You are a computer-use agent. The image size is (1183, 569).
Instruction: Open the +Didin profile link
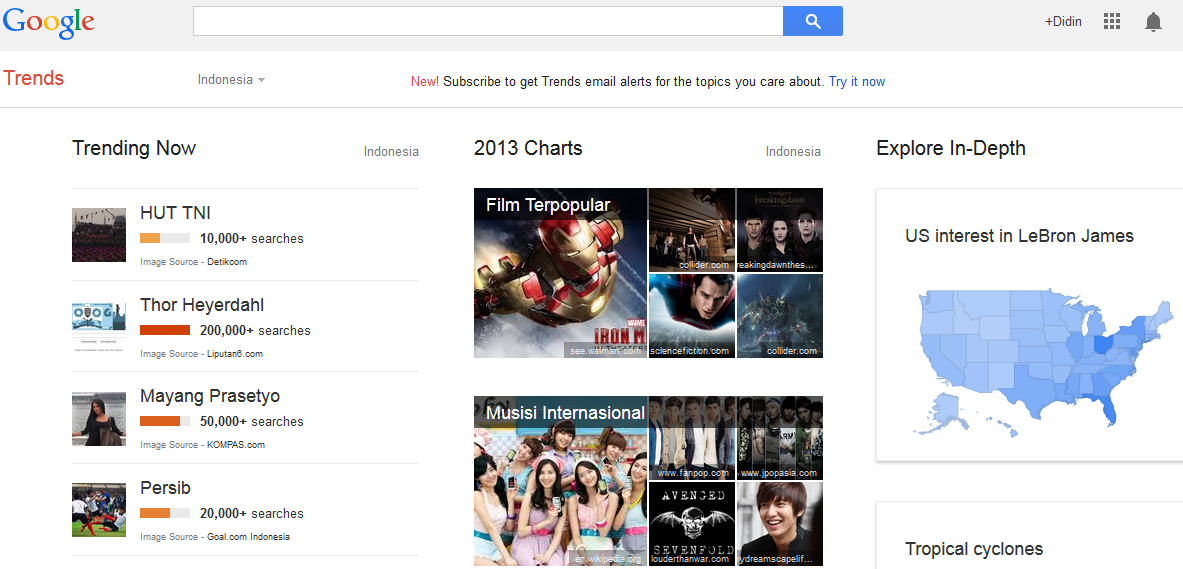1063,22
